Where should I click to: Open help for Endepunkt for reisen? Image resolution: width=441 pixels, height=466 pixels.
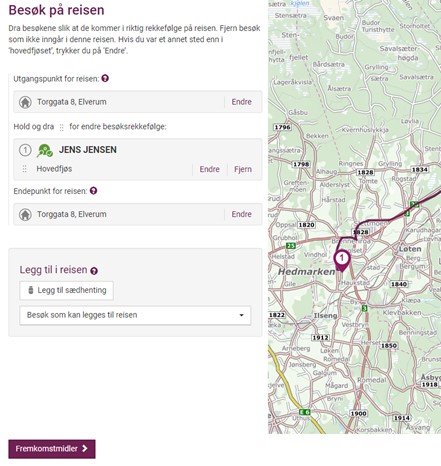click(x=94, y=191)
